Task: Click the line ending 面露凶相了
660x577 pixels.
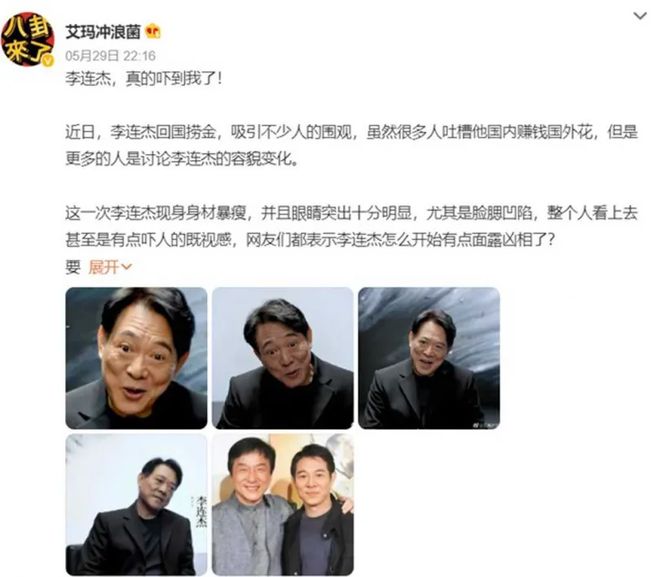Action: point(311,240)
